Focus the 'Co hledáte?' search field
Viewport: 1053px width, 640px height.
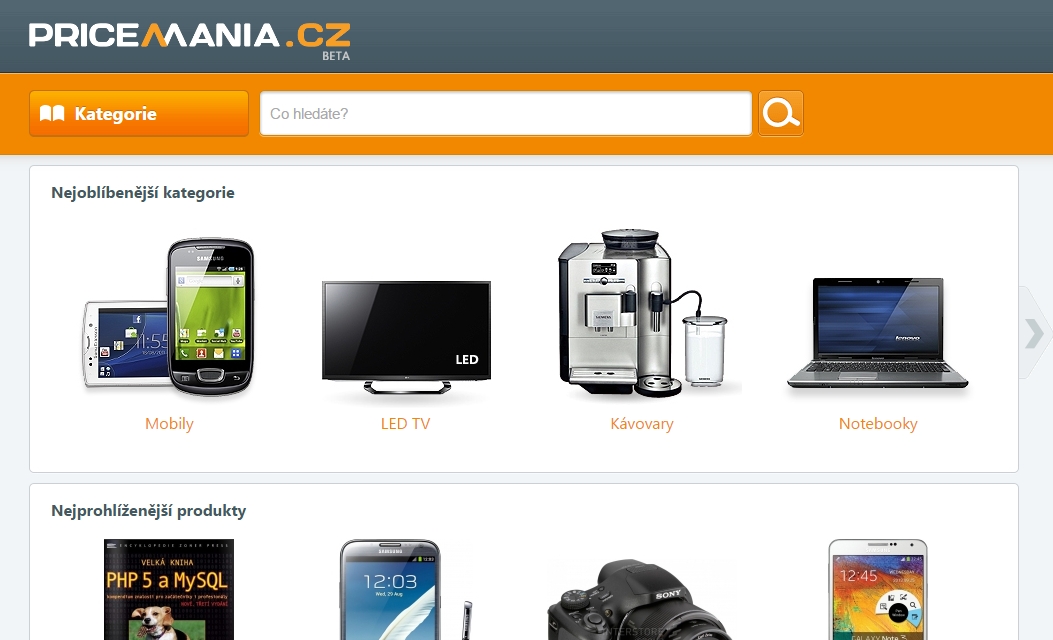pyautogui.click(x=506, y=113)
